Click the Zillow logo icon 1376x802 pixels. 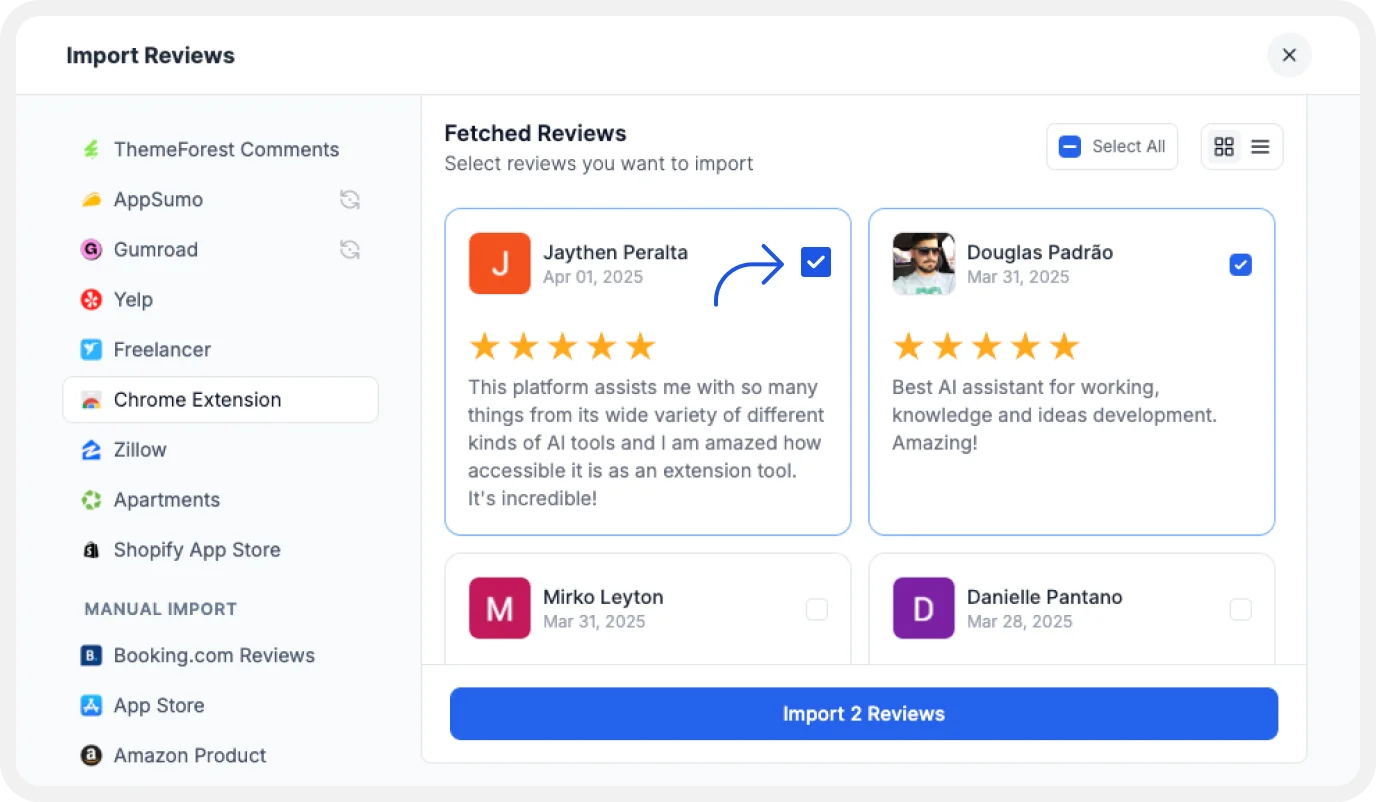pos(91,450)
